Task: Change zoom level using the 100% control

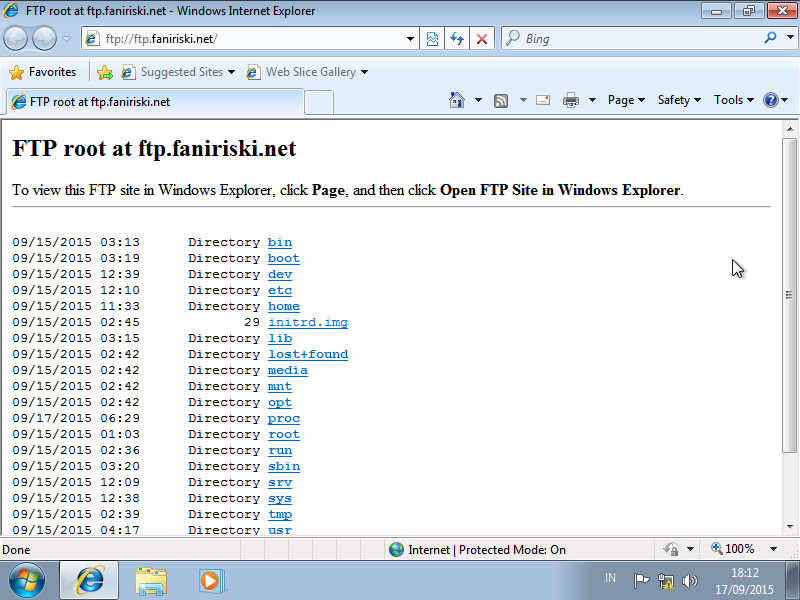Action: pyautogui.click(x=738, y=548)
